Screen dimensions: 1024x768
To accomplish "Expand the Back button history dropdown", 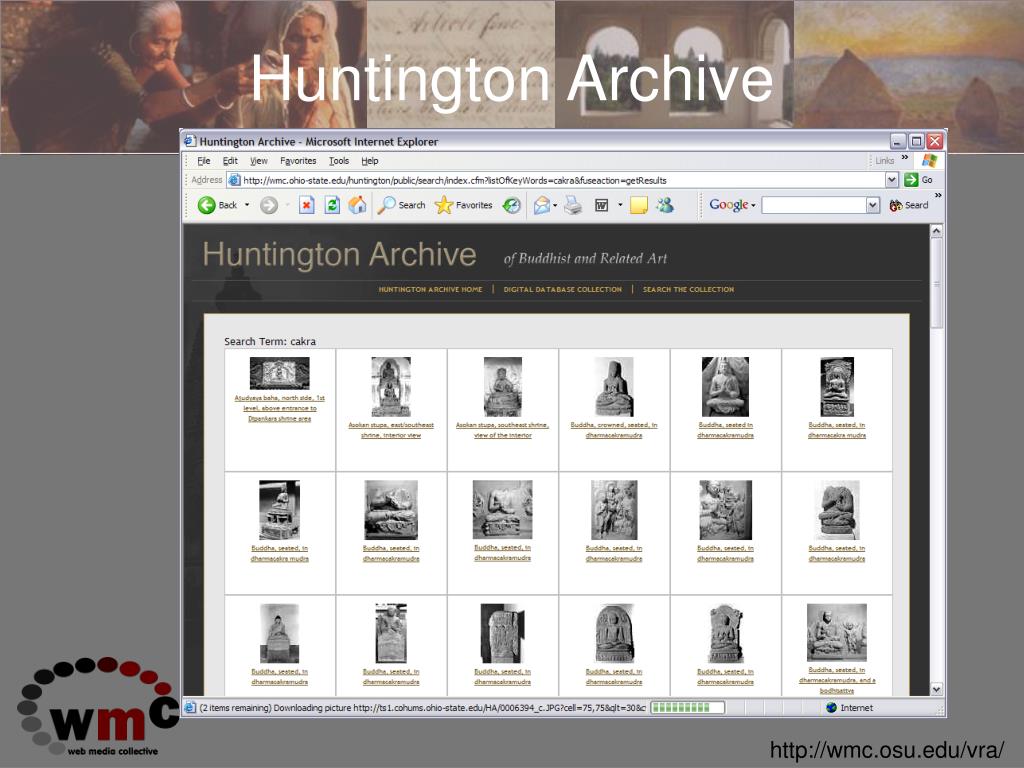I will (x=247, y=205).
